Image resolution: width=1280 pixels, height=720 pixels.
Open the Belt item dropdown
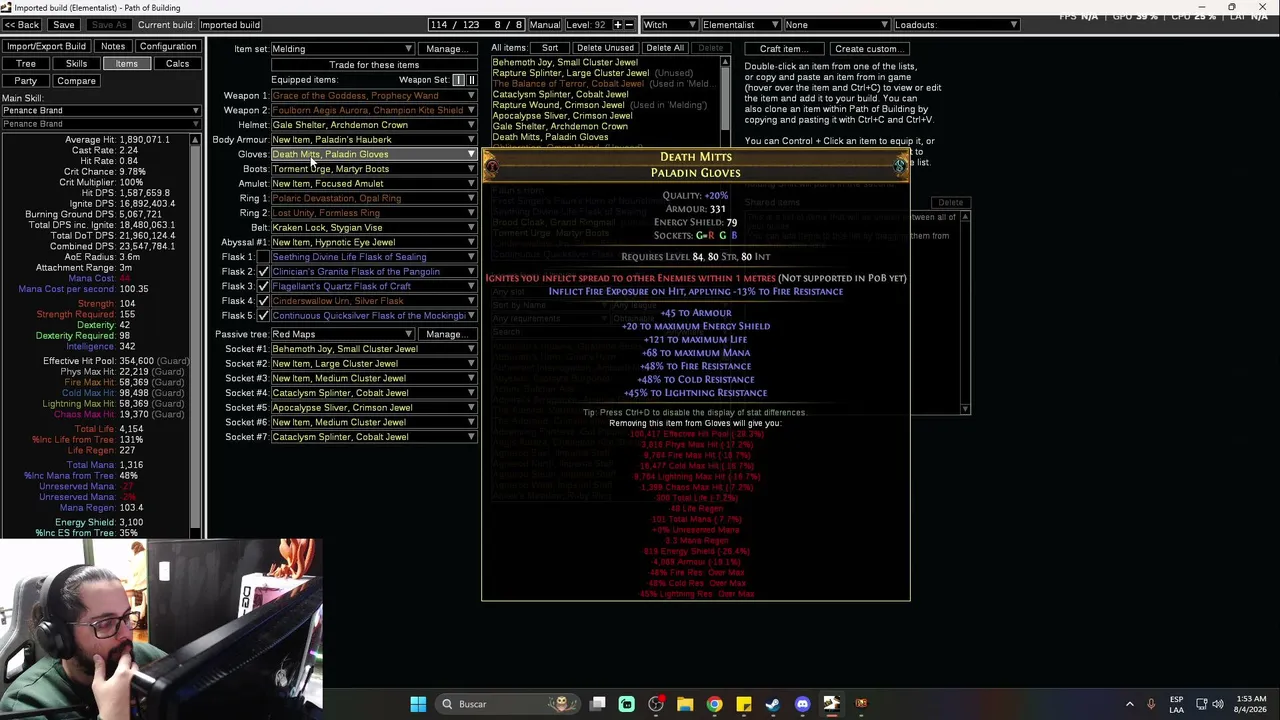click(x=374, y=228)
